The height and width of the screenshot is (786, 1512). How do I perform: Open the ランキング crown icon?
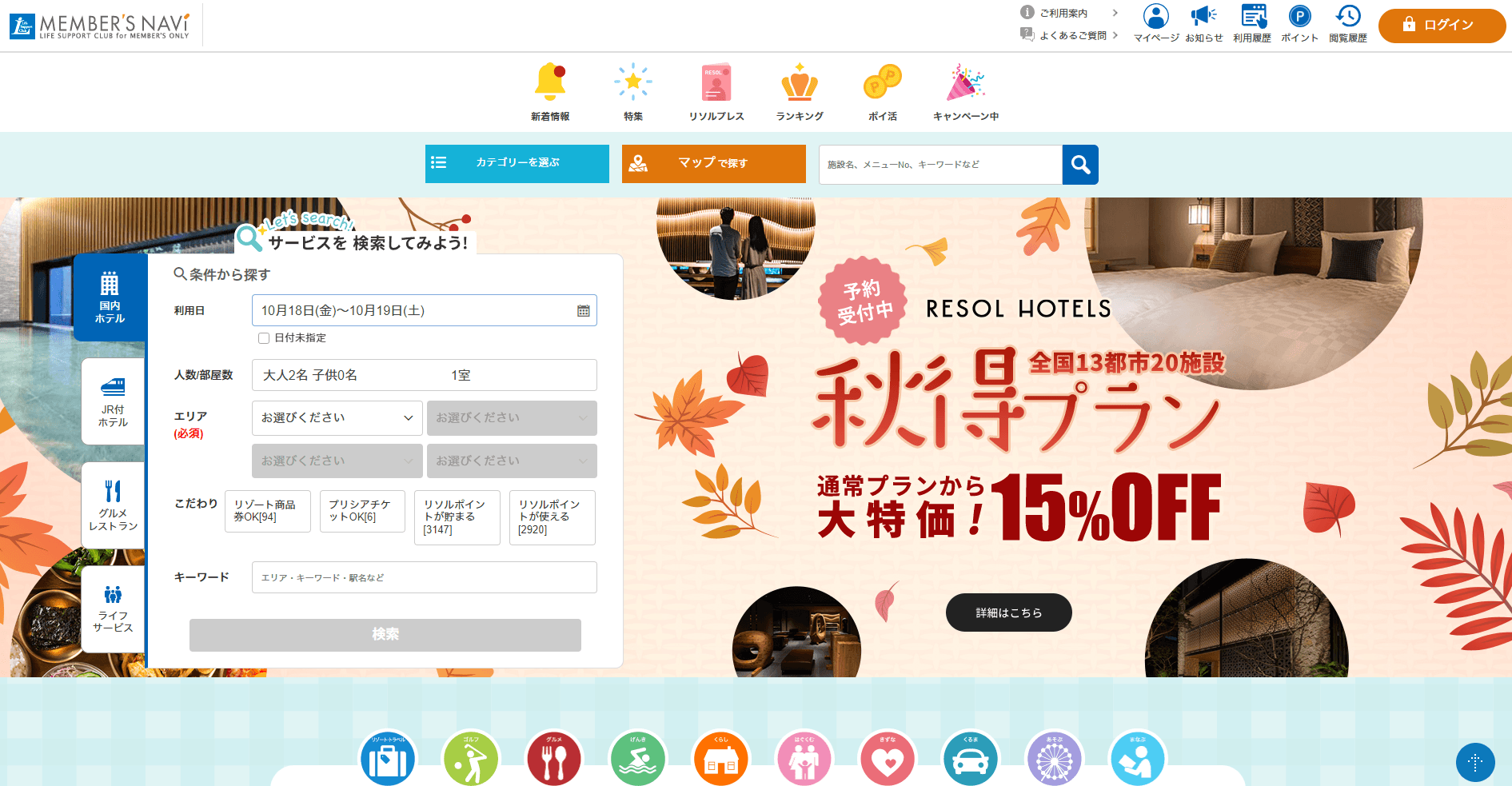tap(800, 82)
